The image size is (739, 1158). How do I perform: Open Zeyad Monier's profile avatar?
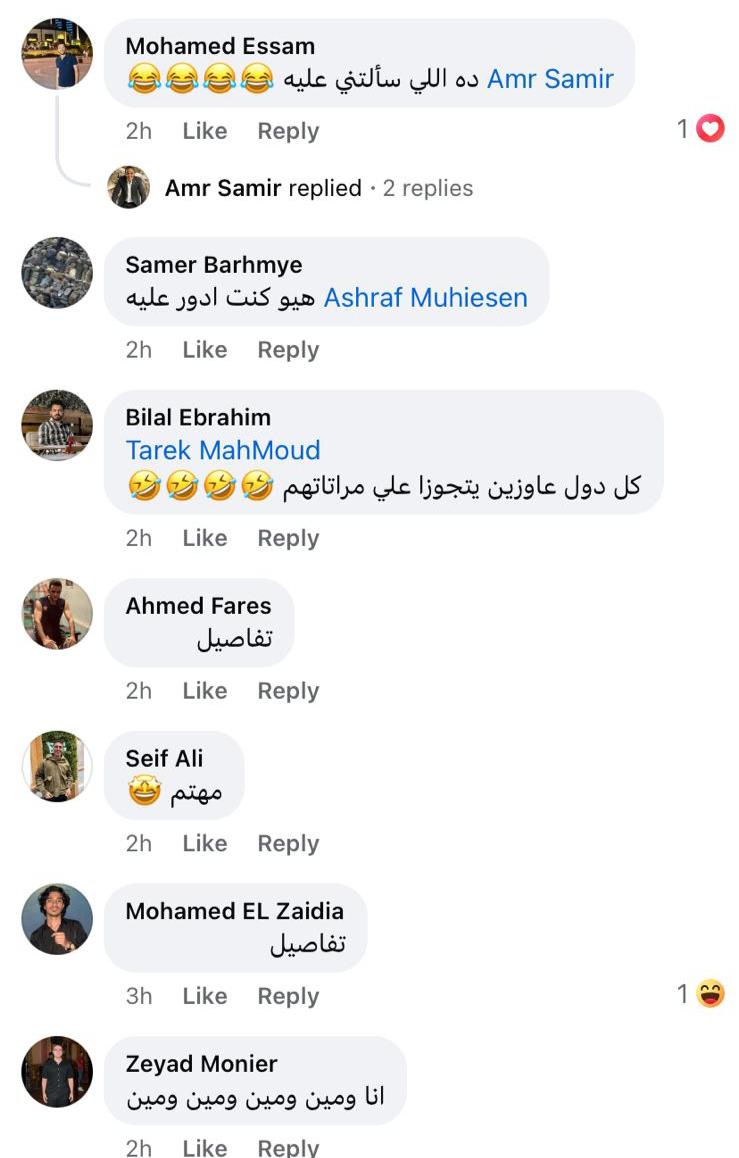57,1071
